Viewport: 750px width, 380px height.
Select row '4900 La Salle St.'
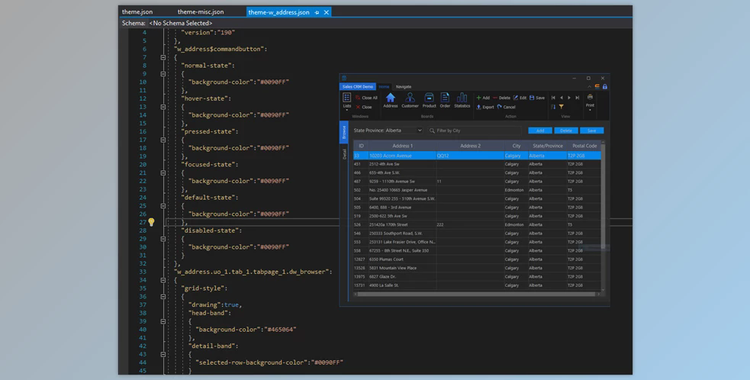pyautogui.click(x=477, y=285)
